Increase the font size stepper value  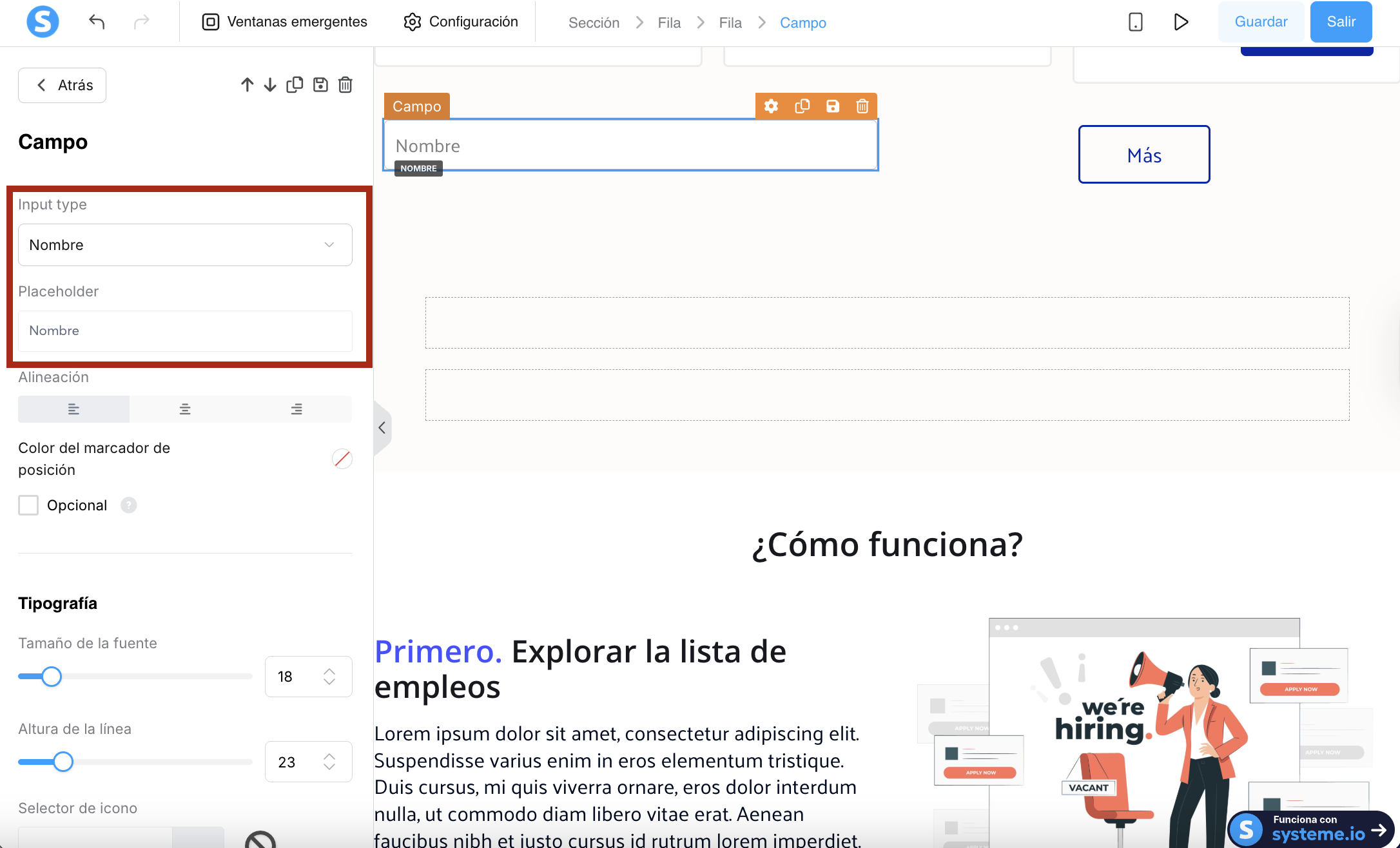(329, 671)
